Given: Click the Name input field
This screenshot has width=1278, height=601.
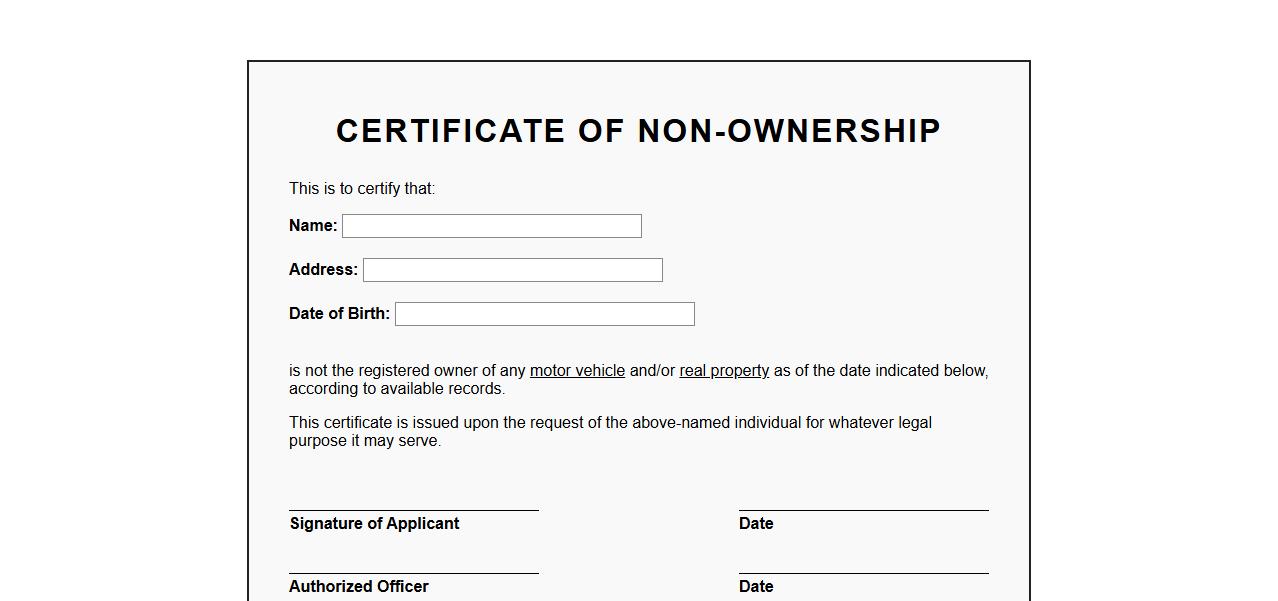Looking at the screenshot, I should click(491, 226).
